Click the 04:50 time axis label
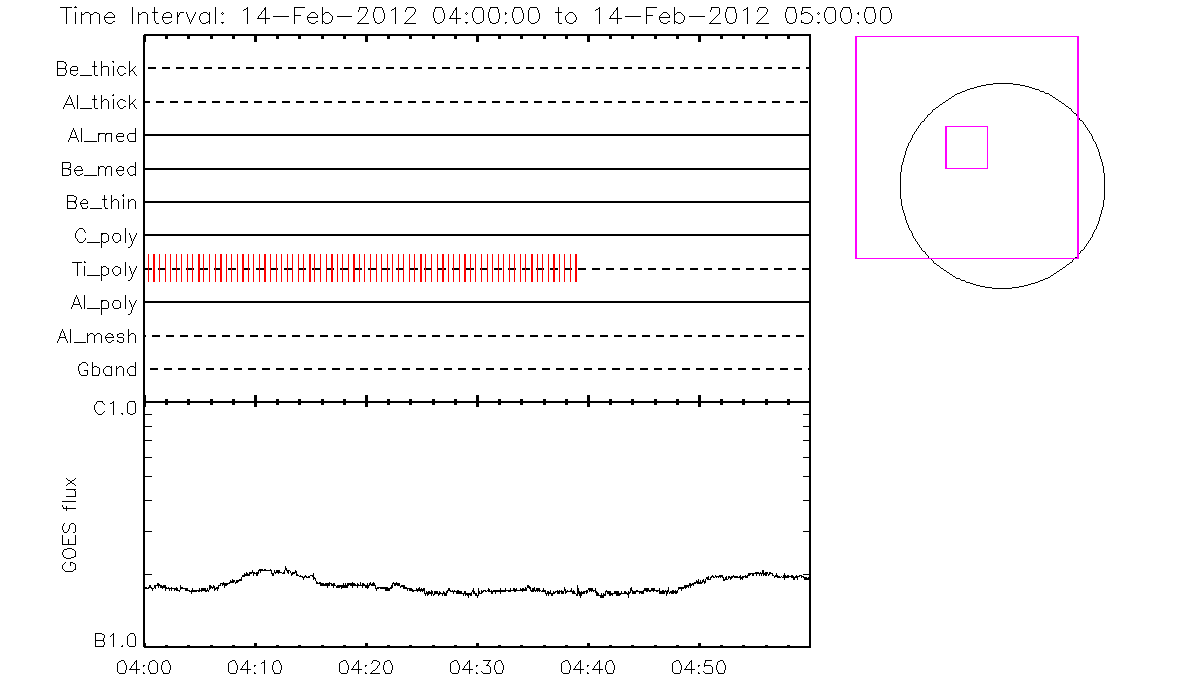The height and width of the screenshot is (700, 1200). click(x=698, y=666)
